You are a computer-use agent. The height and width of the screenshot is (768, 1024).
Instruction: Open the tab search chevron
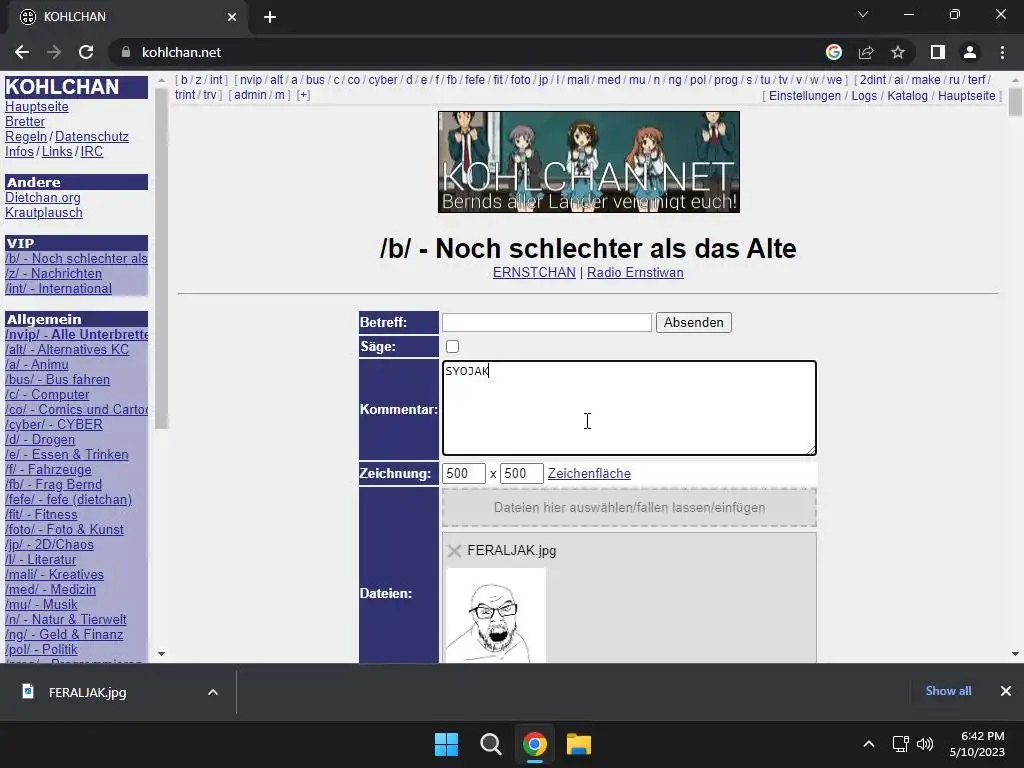pyautogui.click(x=863, y=14)
